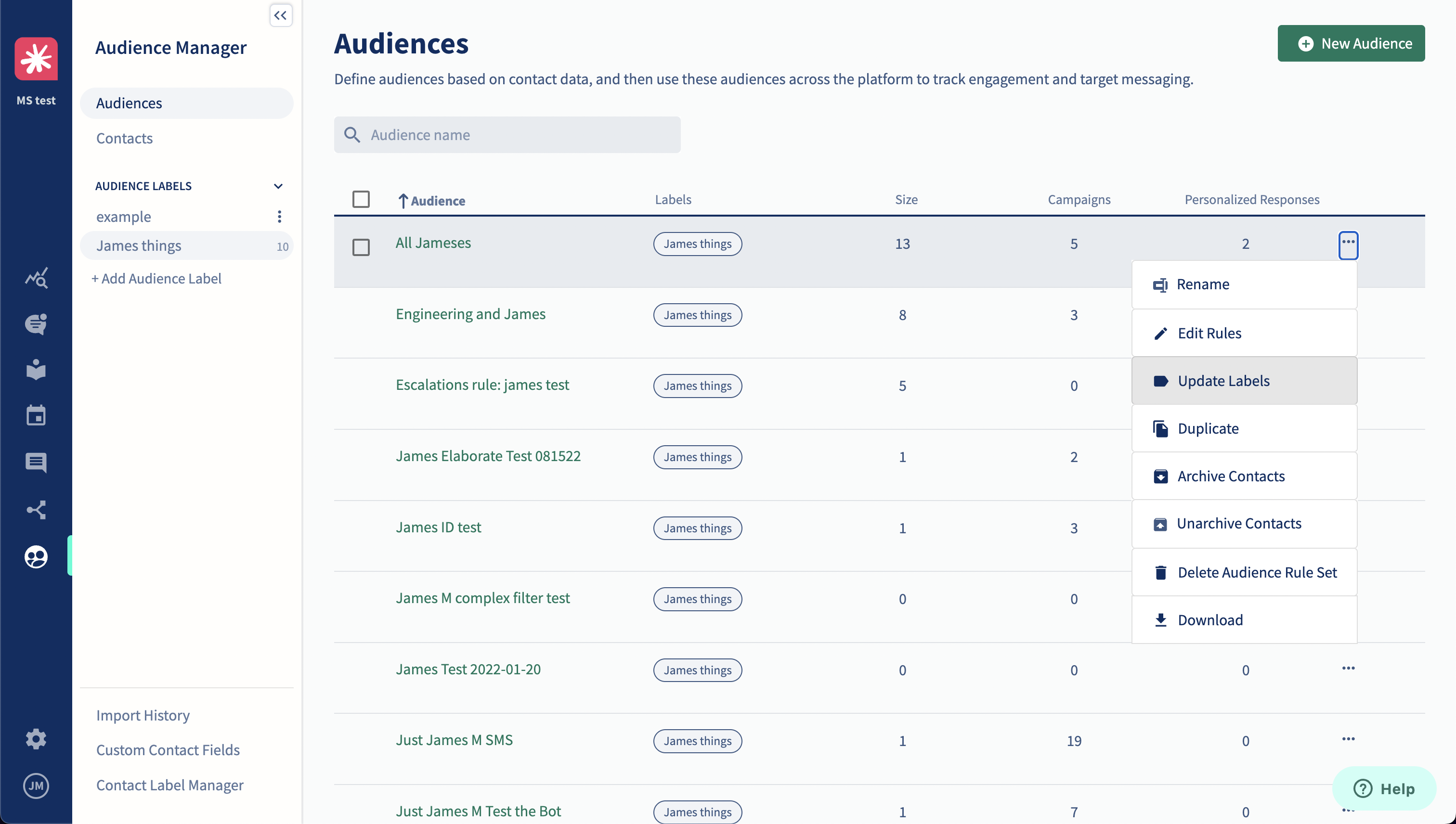Image resolution: width=1456 pixels, height=824 pixels.
Task: Open the calendar icon in sidebar
Action: pyautogui.click(x=36, y=416)
